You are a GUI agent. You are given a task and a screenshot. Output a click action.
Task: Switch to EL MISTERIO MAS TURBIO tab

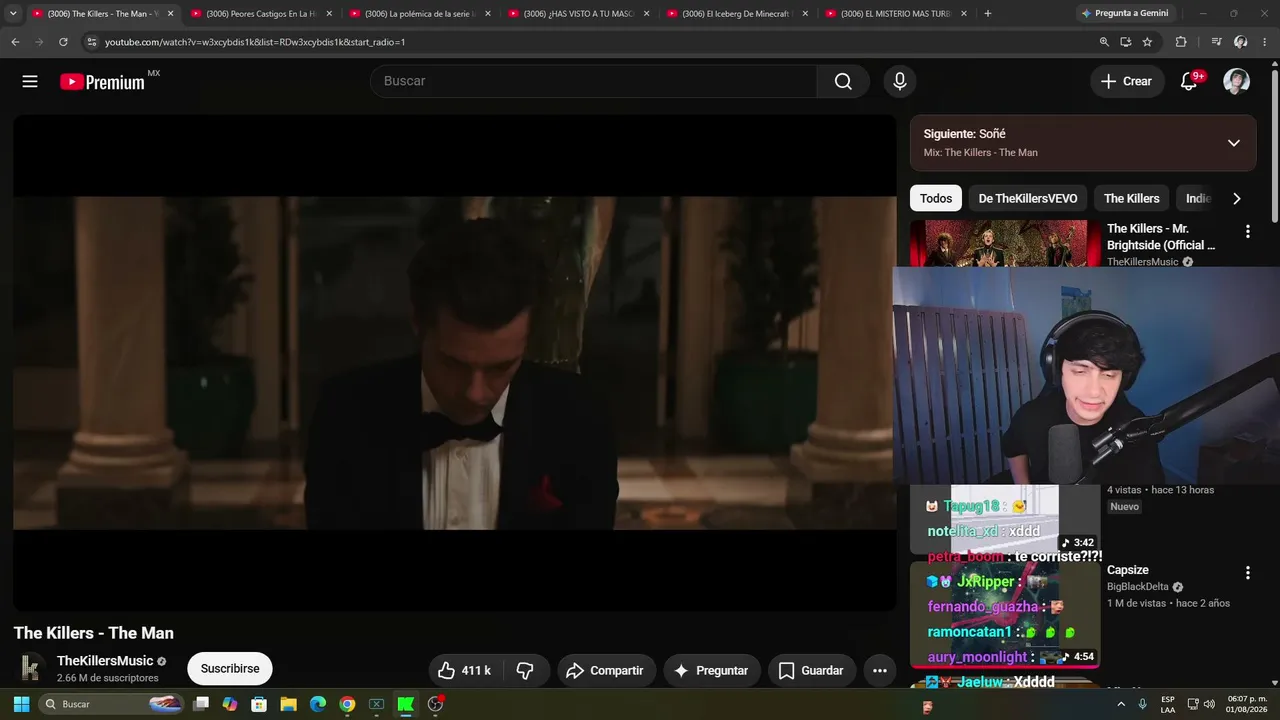point(894,14)
